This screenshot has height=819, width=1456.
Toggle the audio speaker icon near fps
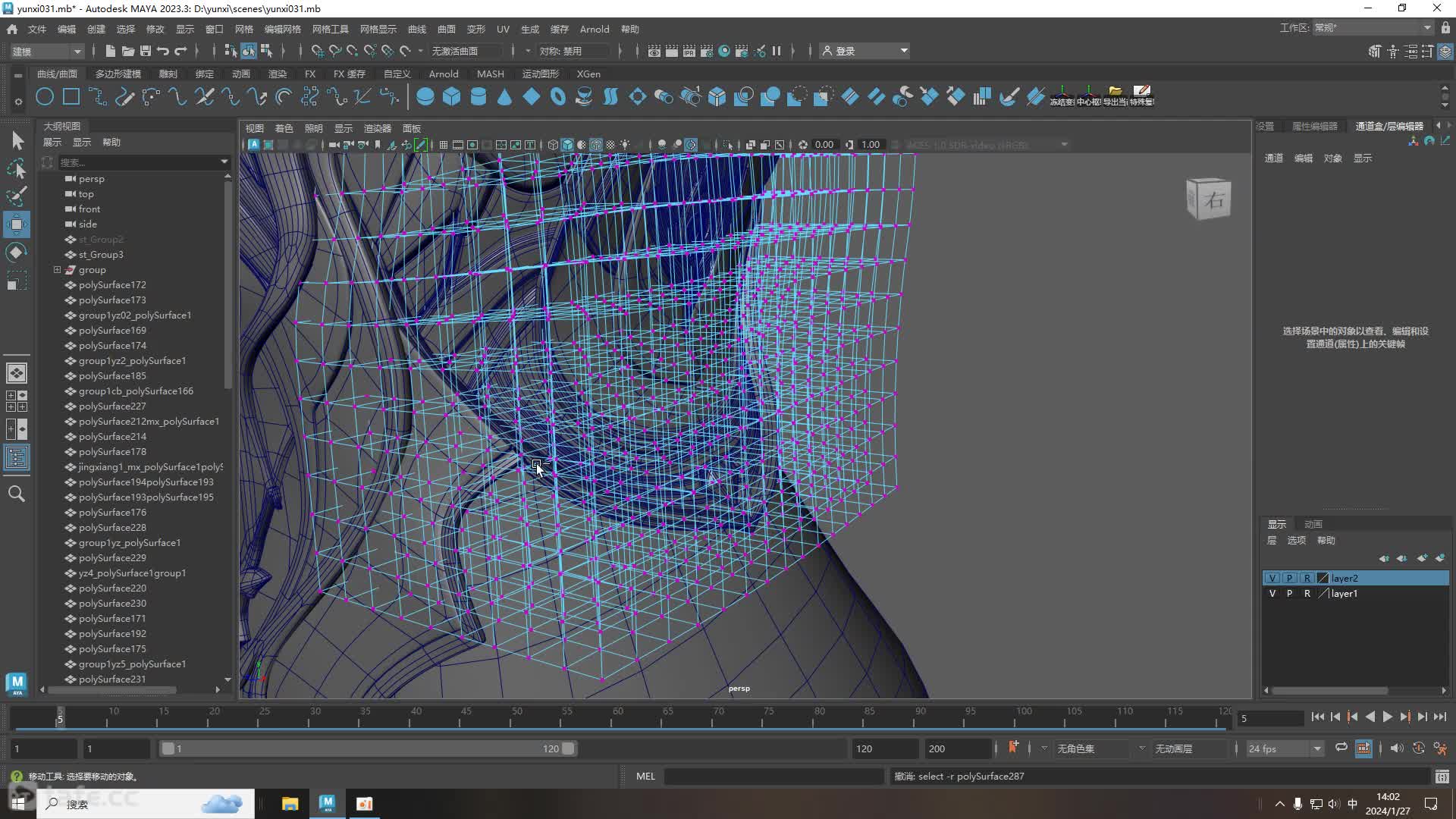1397,748
